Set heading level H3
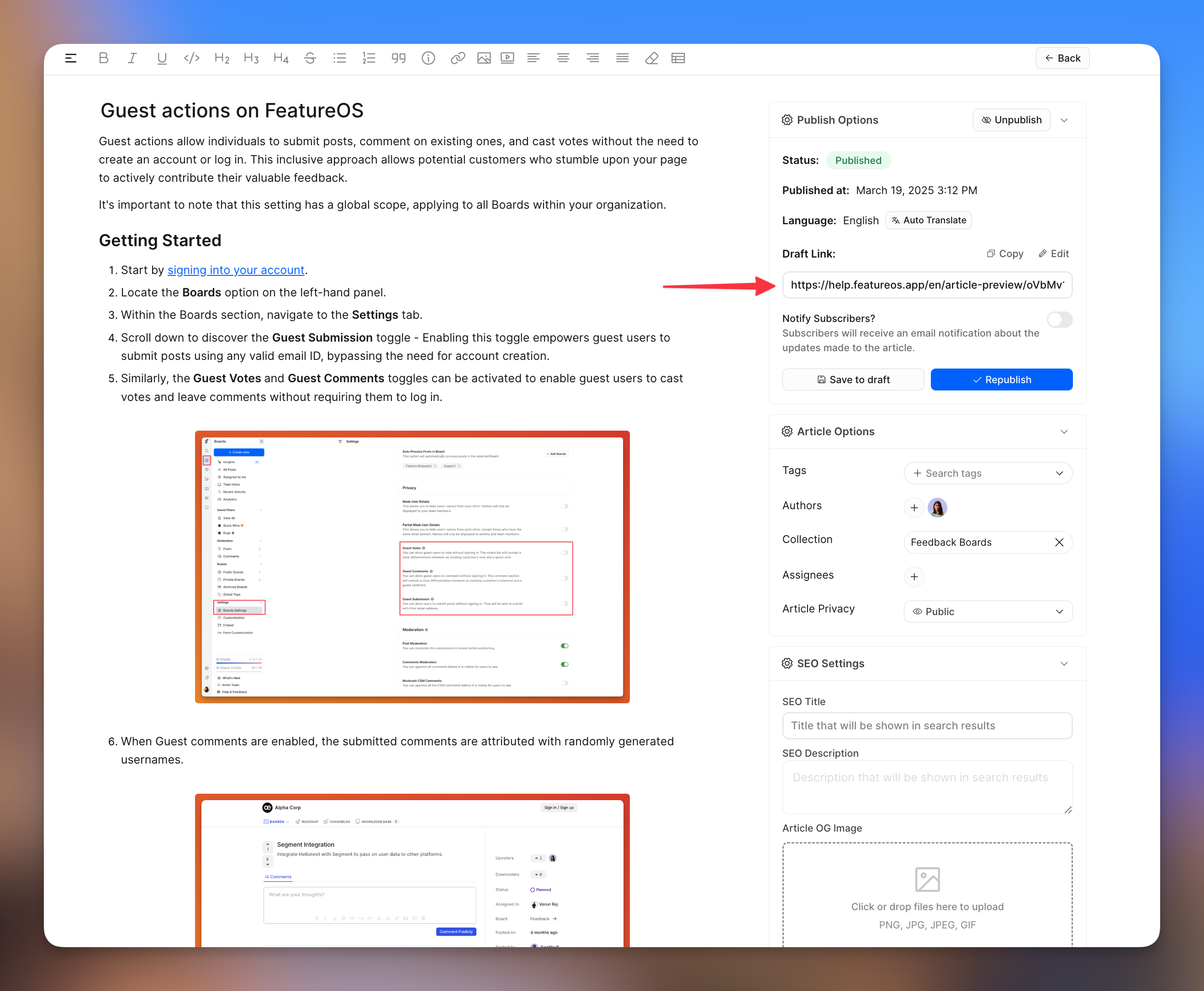The image size is (1204, 991). [x=251, y=58]
